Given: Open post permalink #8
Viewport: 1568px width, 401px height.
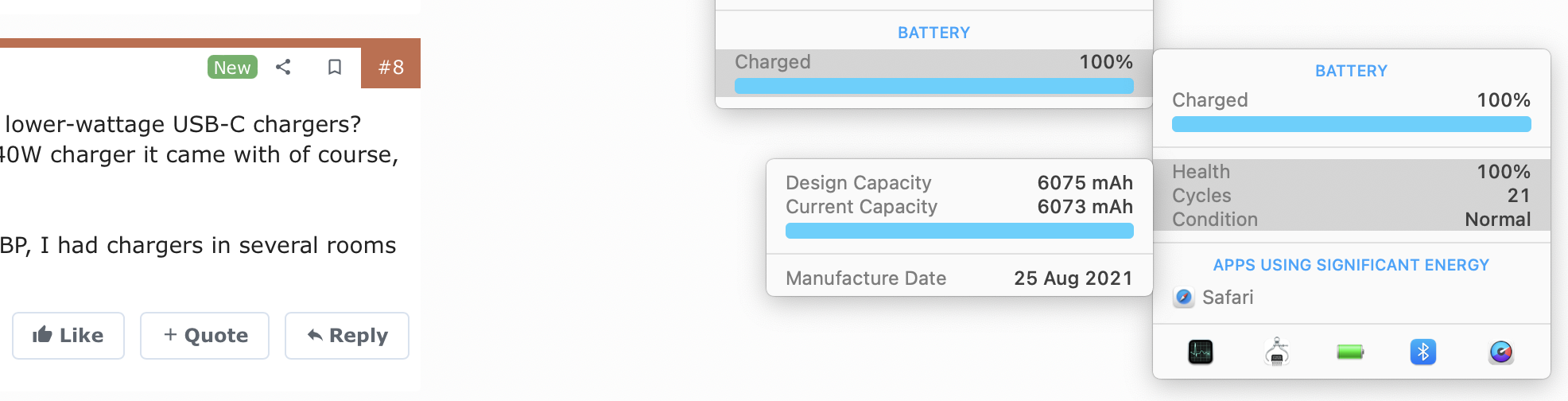Looking at the screenshot, I should (x=390, y=68).
